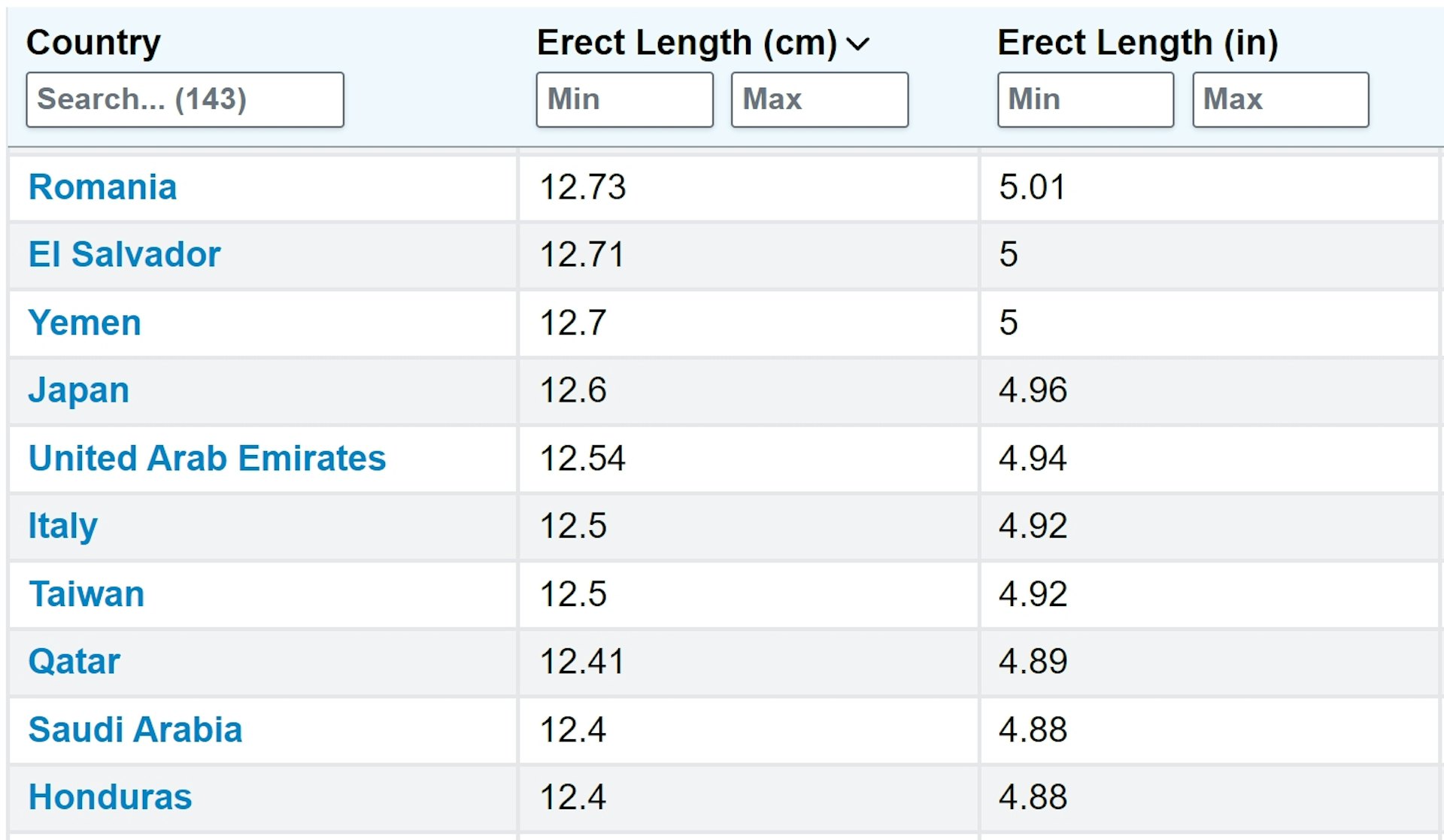Open the Romania country link
1444x840 pixels.
pos(102,187)
